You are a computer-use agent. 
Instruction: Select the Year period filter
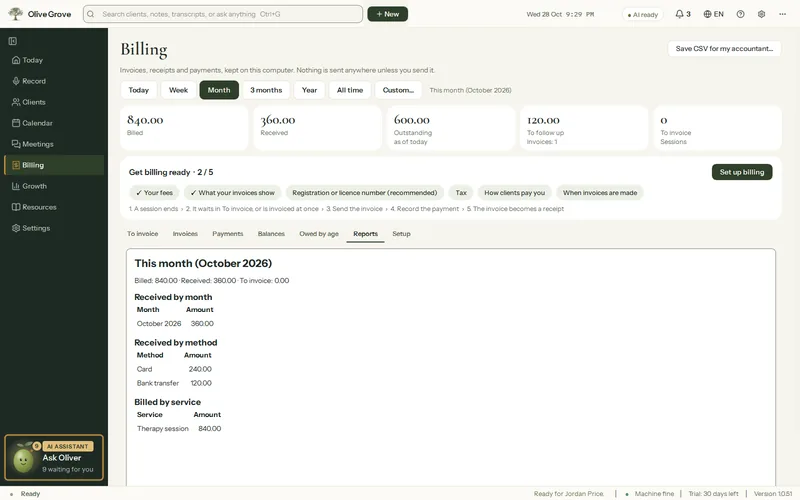pyautogui.click(x=309, y=90)
